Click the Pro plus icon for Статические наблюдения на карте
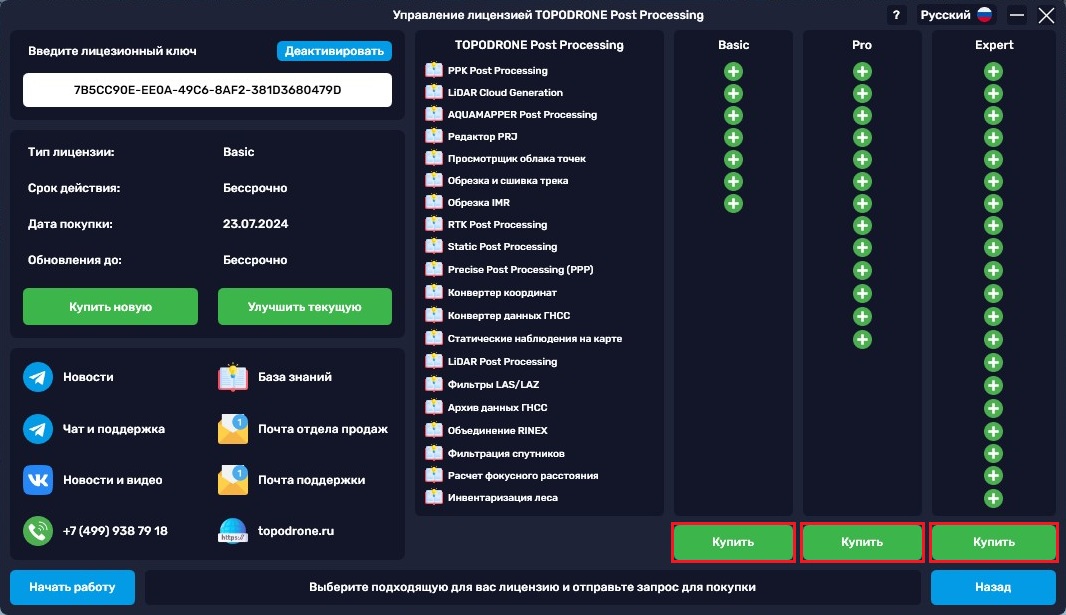The height and width of the screenshot is (615, 1066). [x=862, y=339]
